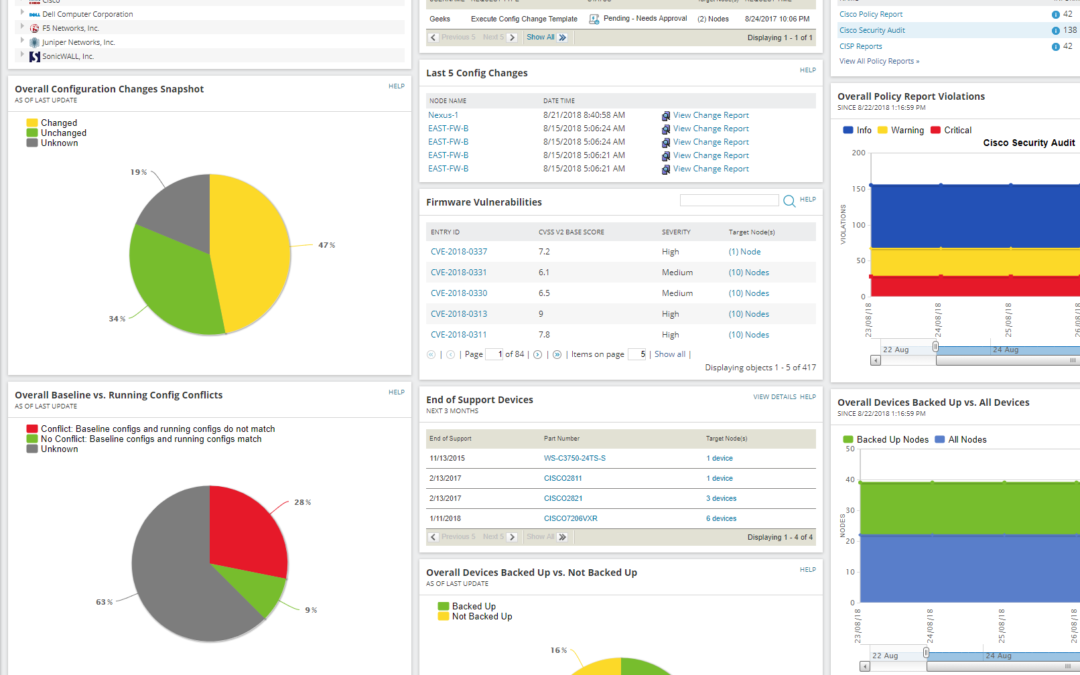Click the Backed Up Nodes legend swatch
Image resolution: width=1080 pixels, height=675 pixels.
[x=848, y=439]
